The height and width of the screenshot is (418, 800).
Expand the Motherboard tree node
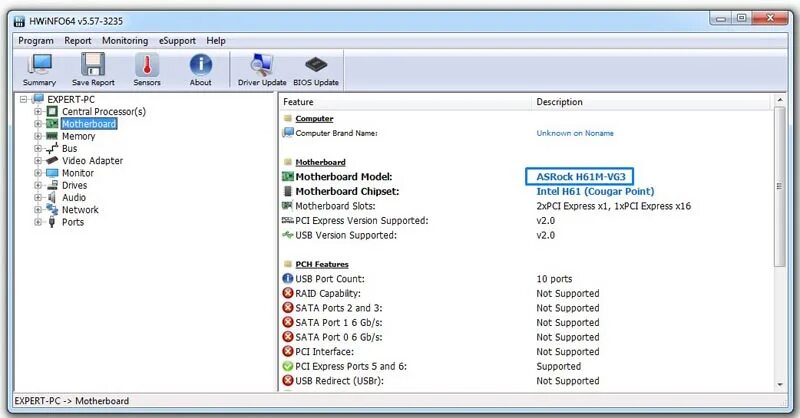[38, 124]
